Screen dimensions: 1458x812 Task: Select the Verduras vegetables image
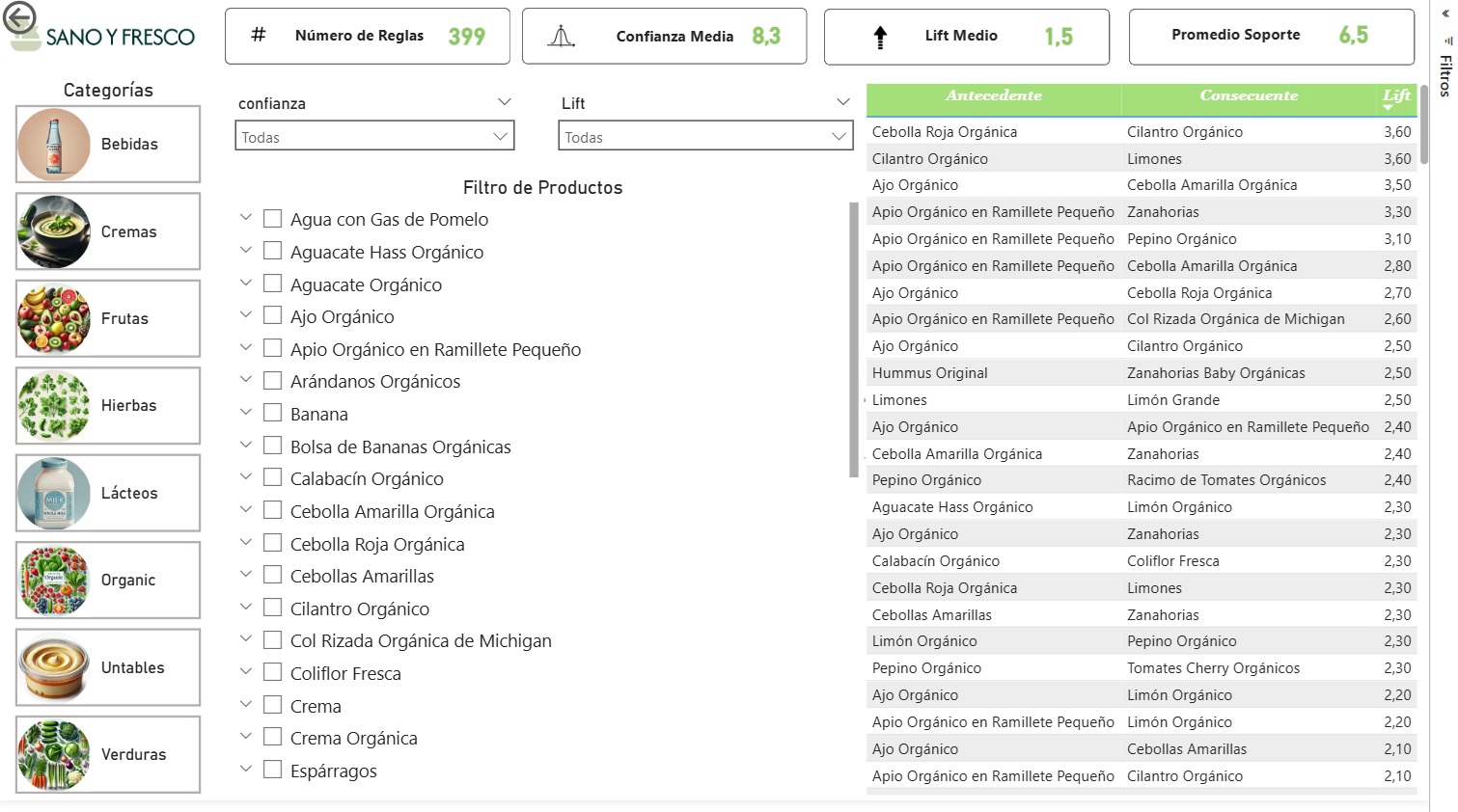54,755
